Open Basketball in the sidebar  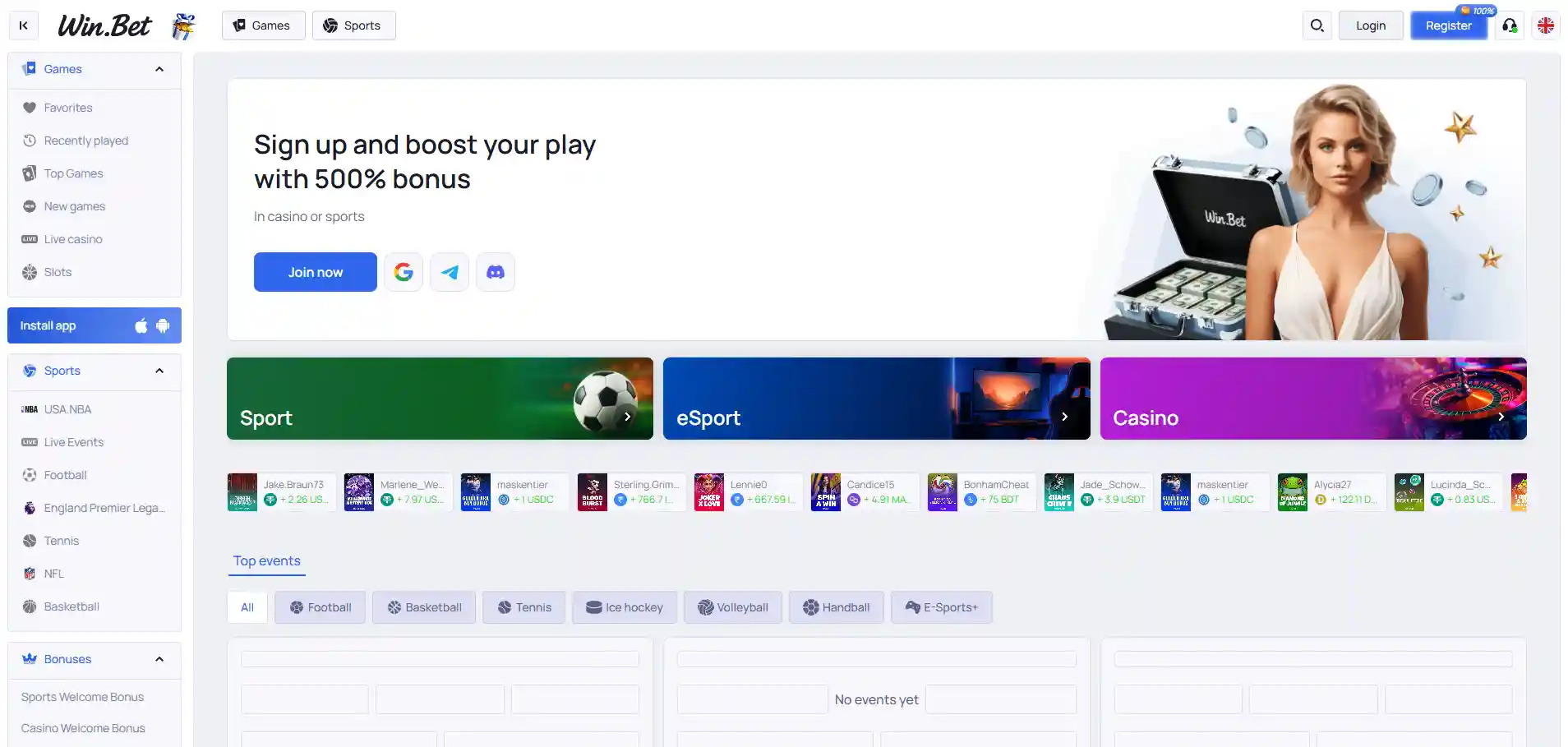click(x=95, y=606)
